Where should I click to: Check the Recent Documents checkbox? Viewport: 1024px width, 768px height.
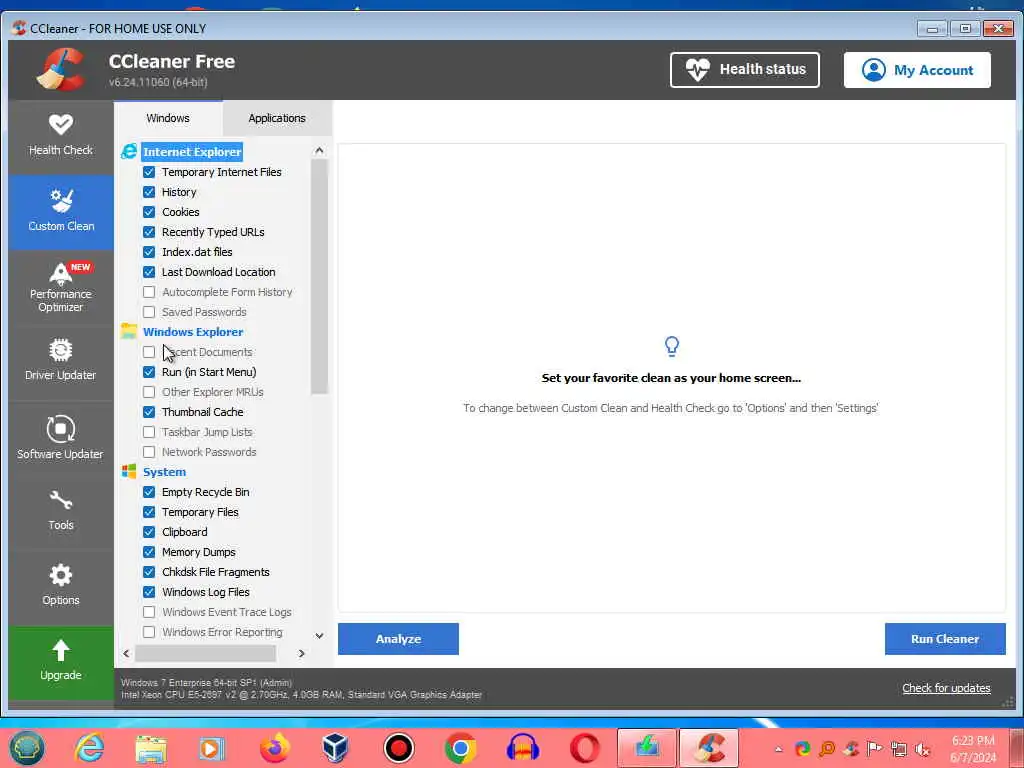click(x=149, y=352)
